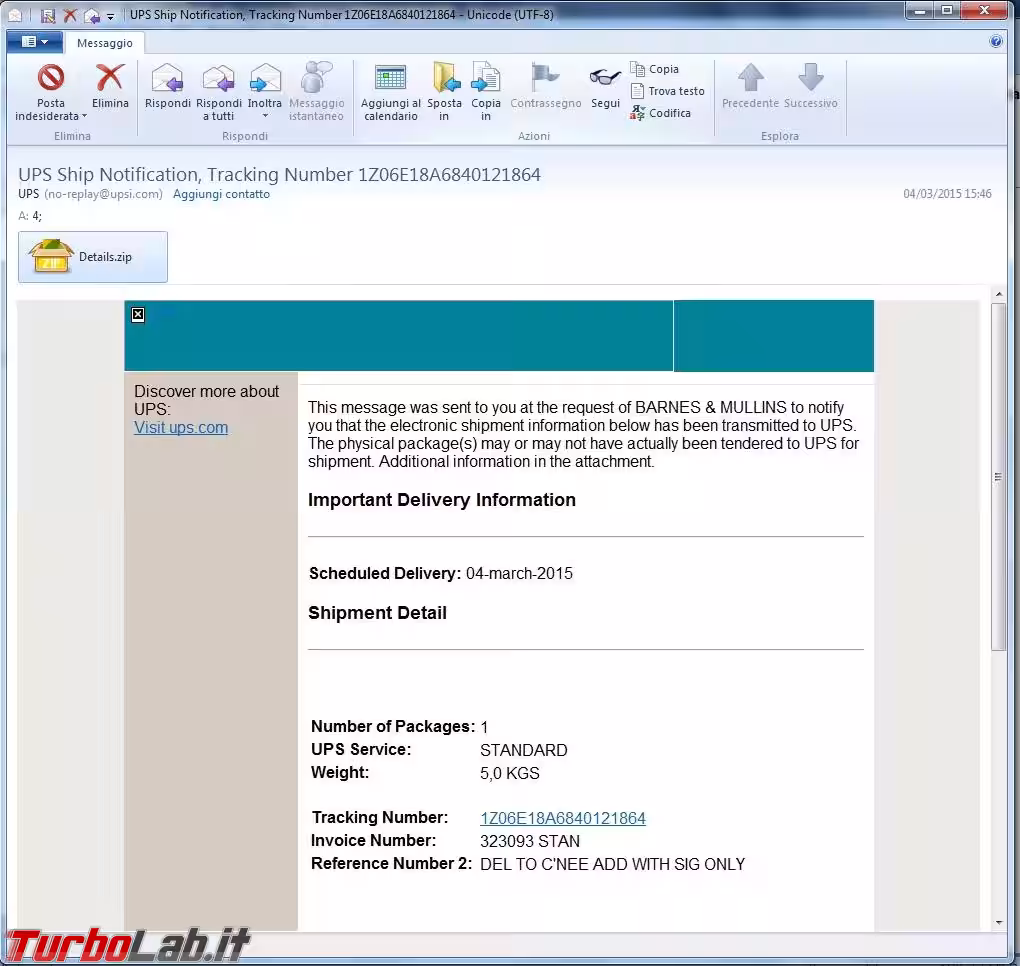
Task: Click sender address no-replay@upsi.com
Action: click(103, 194)
